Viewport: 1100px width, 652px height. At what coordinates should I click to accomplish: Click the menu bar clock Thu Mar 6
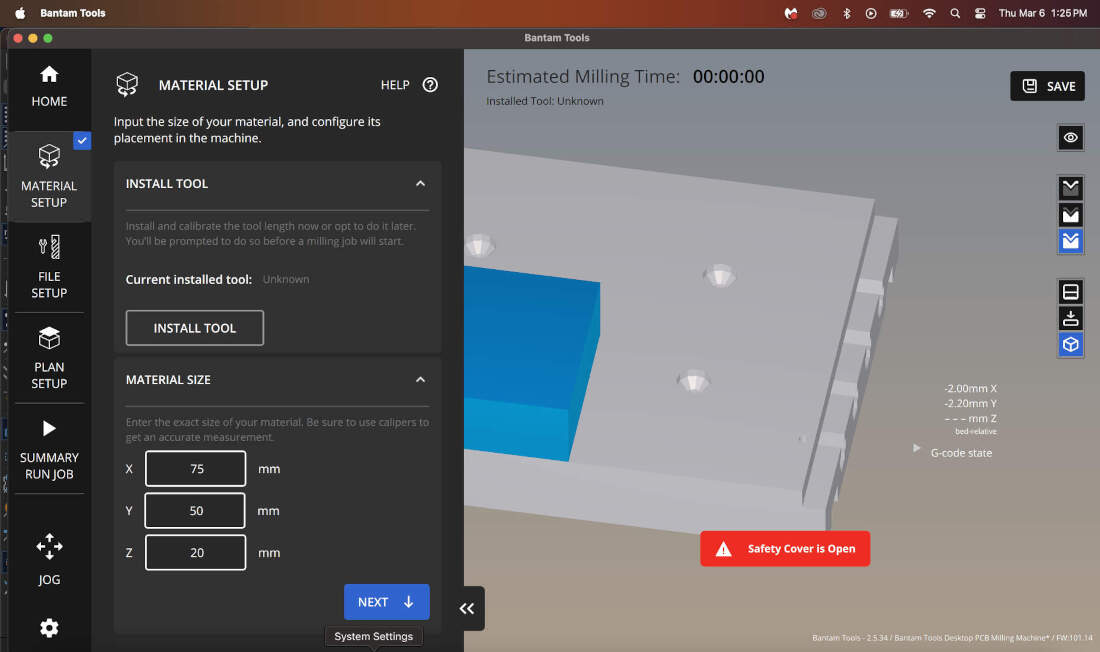click(1042, 13)
